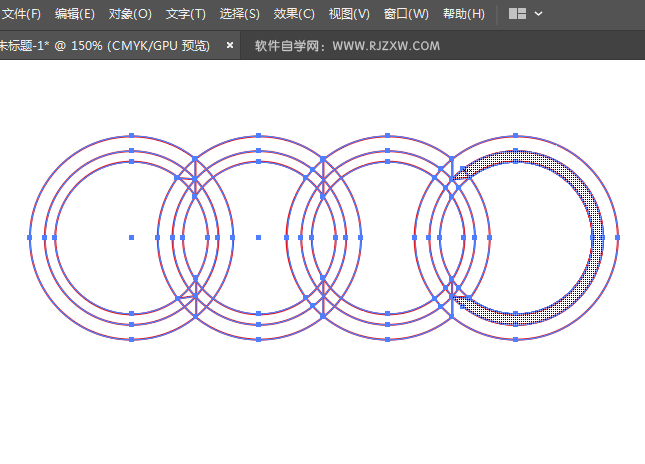Image resolution: width=645 pixels, height=464 pixels.
Task: Click the arrange documents layout icon
Action: 517,14
